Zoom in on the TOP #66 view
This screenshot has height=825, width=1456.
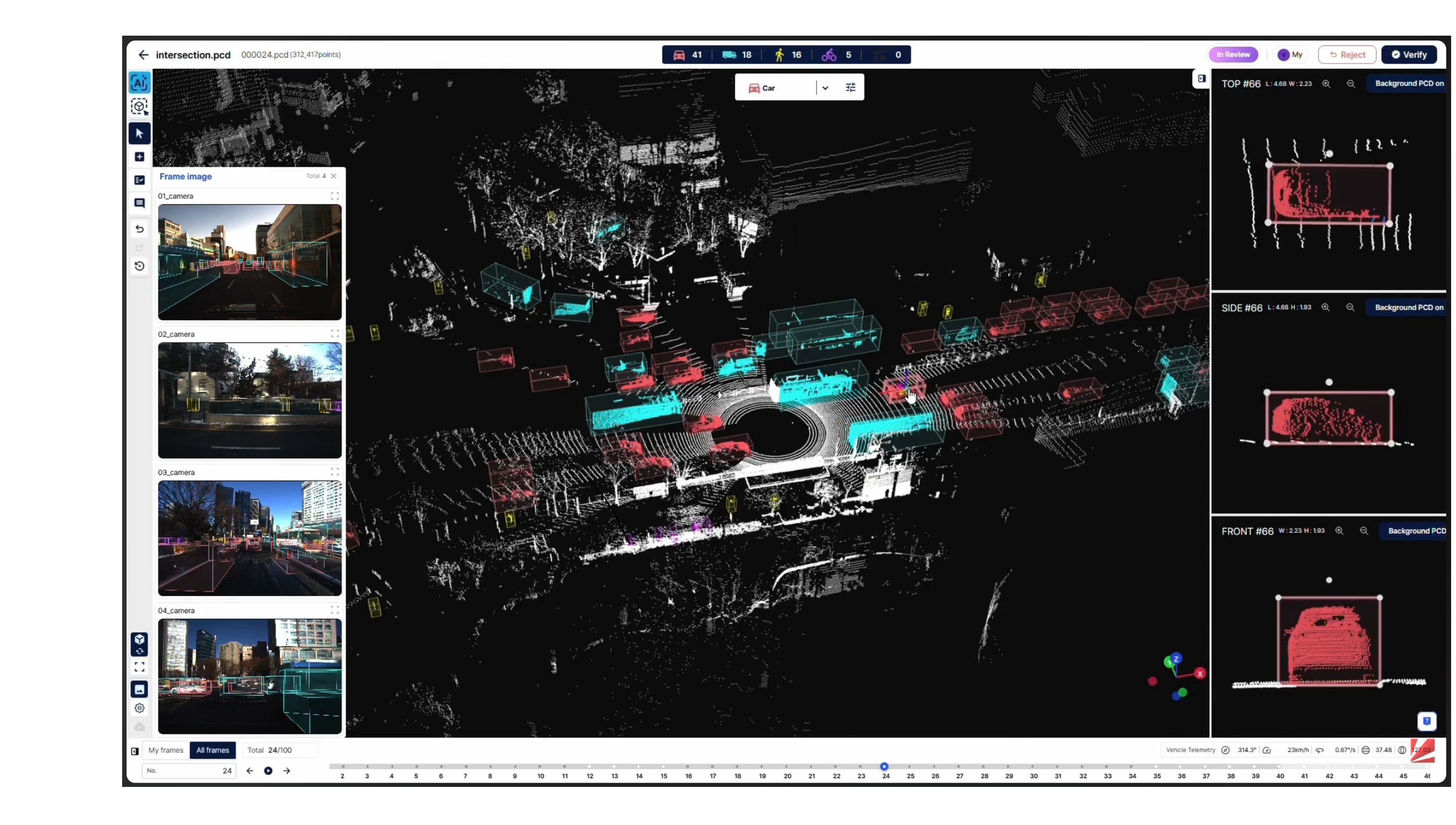(x=1326, y=84)
